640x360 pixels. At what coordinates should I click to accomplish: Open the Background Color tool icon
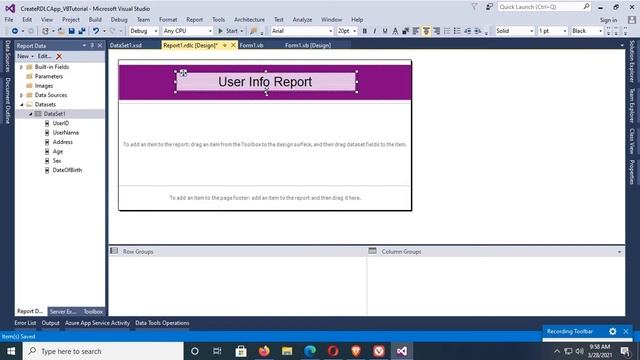[405, 31]
